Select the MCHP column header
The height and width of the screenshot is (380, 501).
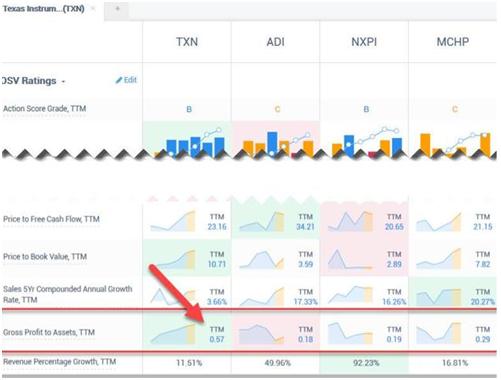453,42
